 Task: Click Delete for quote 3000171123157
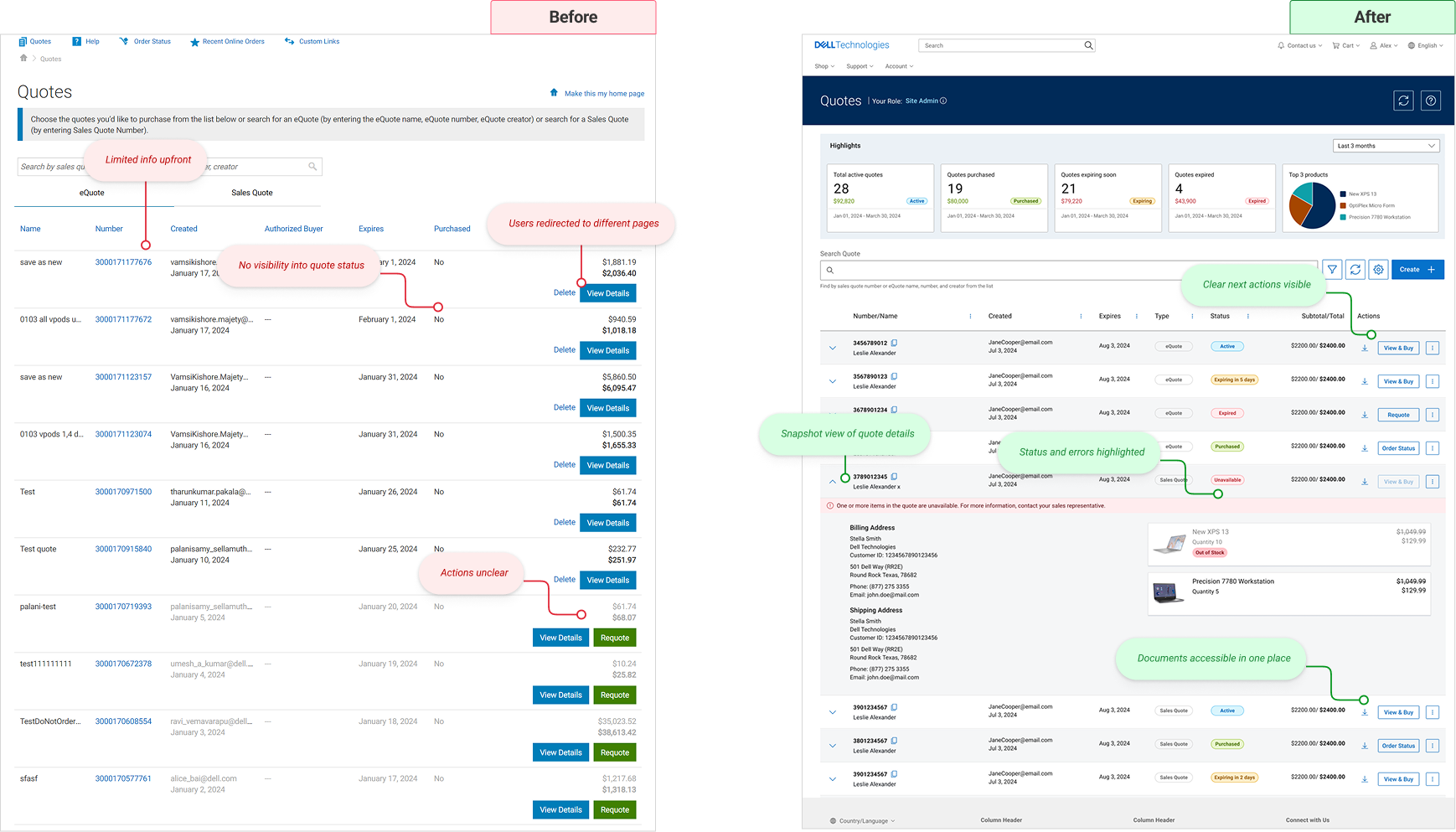[x=565, y=407]
